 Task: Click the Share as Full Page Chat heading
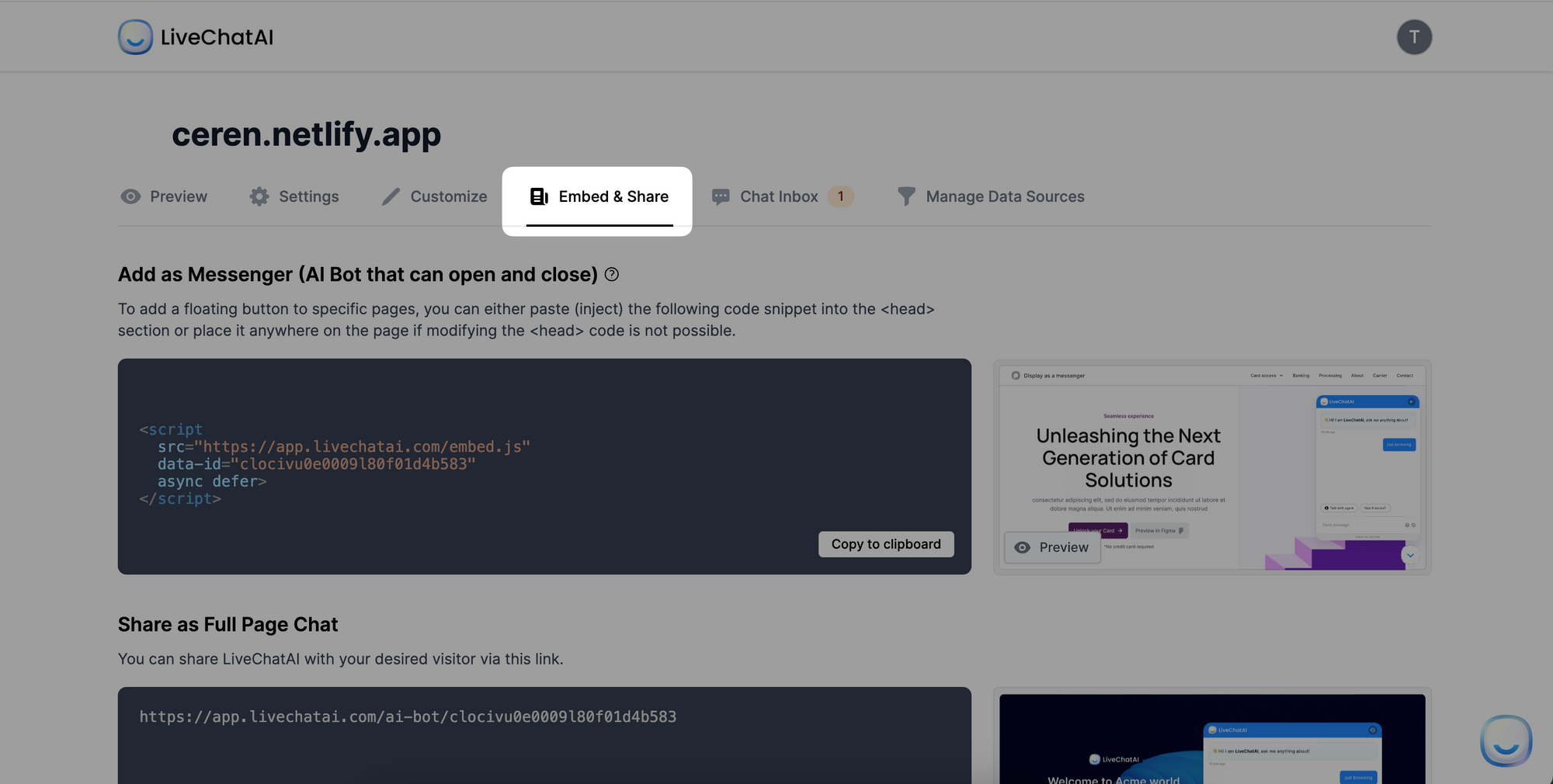click(228, 624)
